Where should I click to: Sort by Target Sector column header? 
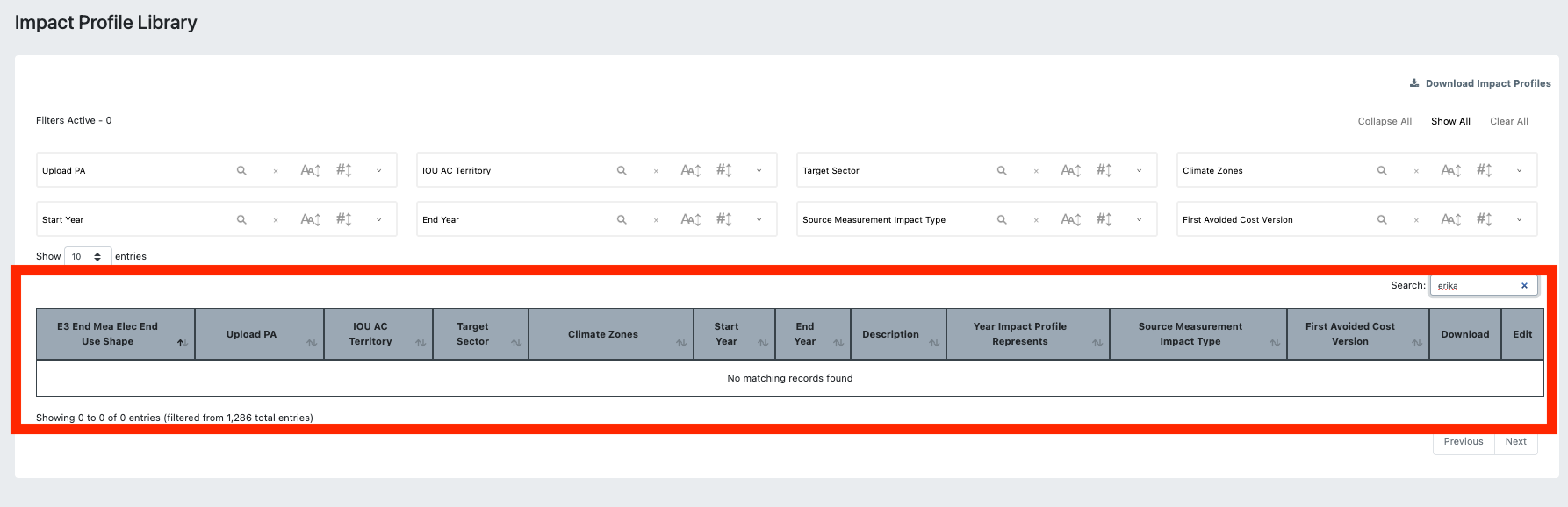tap(480, 334)
